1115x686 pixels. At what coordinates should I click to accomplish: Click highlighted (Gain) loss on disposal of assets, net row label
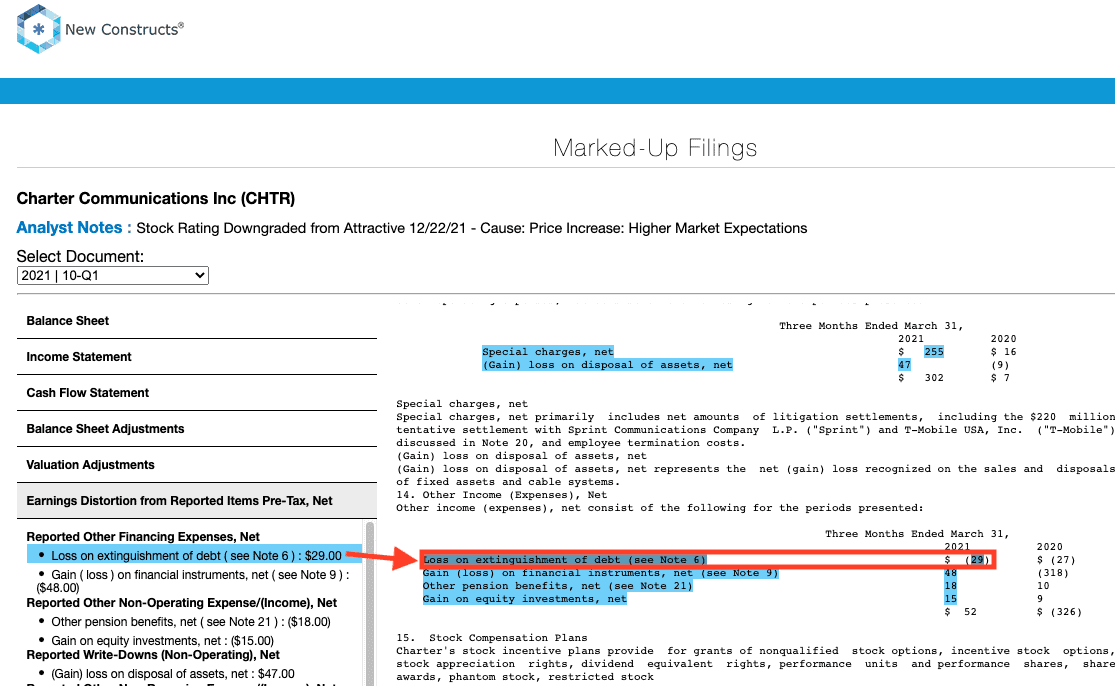click(x=607, y=365)
